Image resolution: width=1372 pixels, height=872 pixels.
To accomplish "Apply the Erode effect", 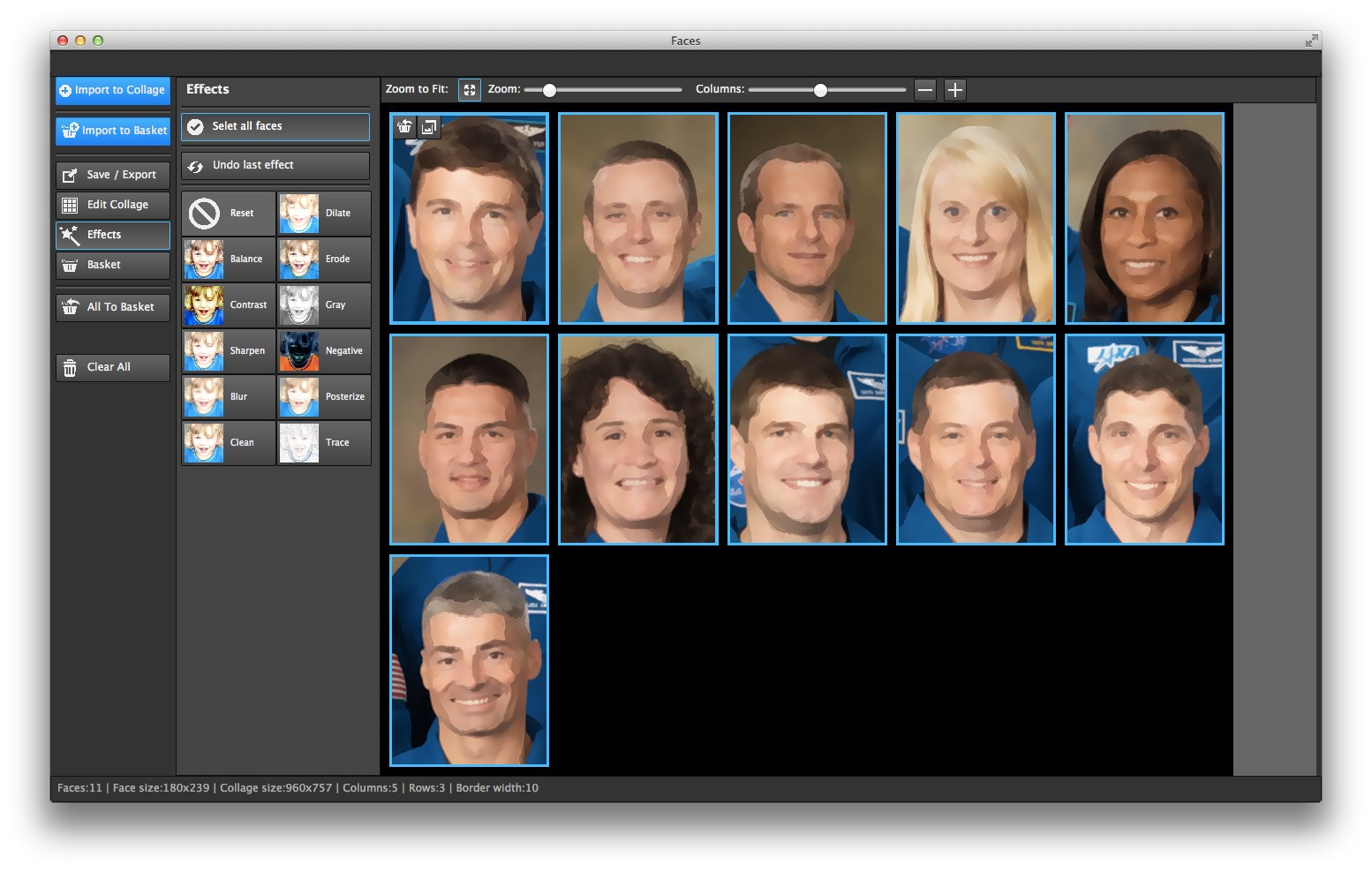I will 324,259.
